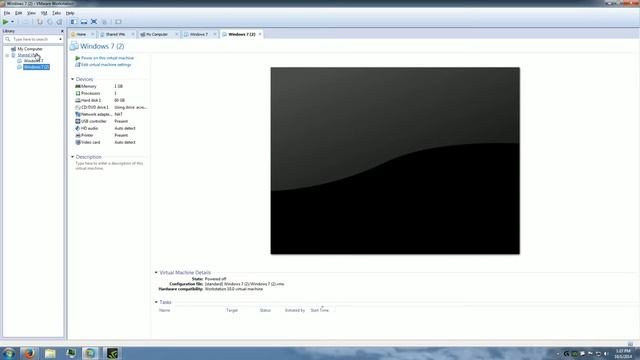
Task: Click the thumbnail bar toolbar icon
Action: (x=84, y=22)
